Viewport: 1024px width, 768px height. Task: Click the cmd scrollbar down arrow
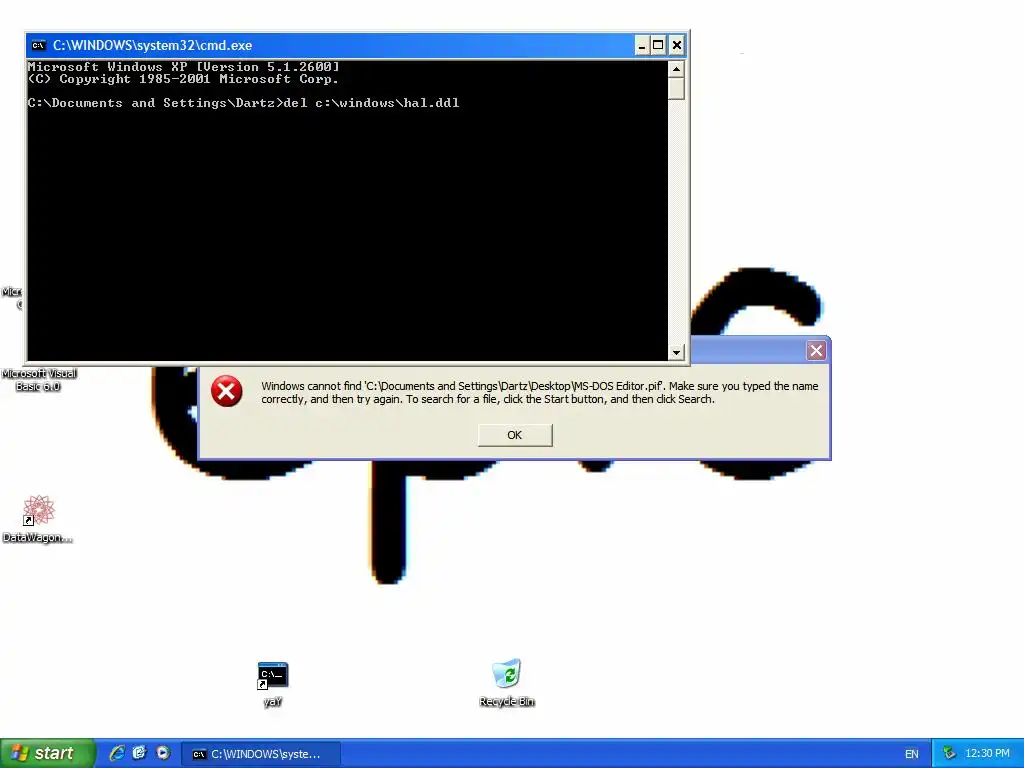[x=676, y=353]
